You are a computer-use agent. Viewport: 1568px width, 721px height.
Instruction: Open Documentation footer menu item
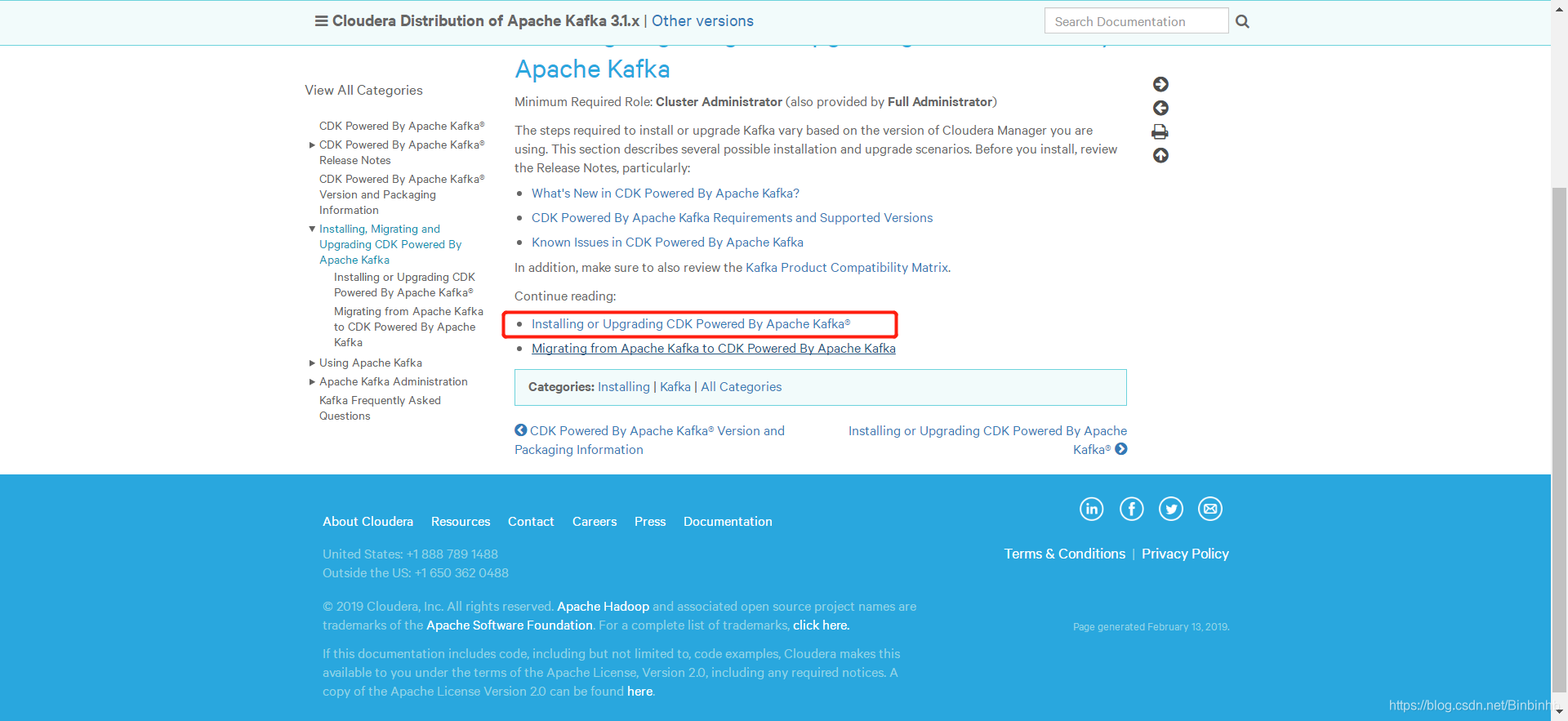point(728,522)
